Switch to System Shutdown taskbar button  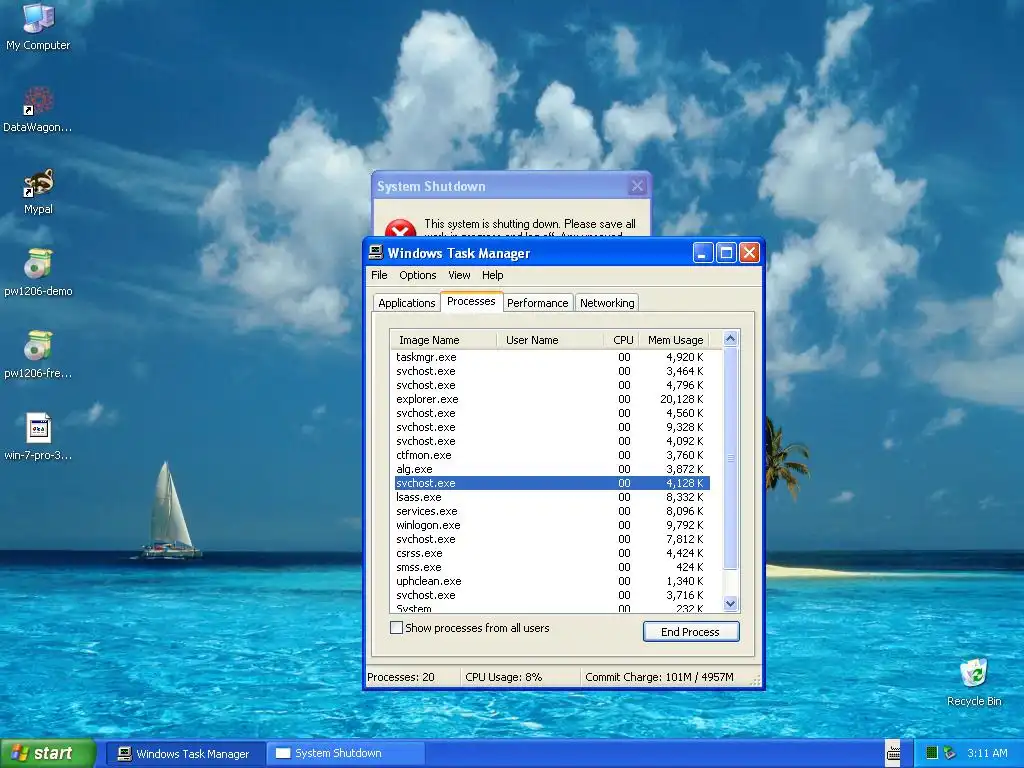(345, 754)
